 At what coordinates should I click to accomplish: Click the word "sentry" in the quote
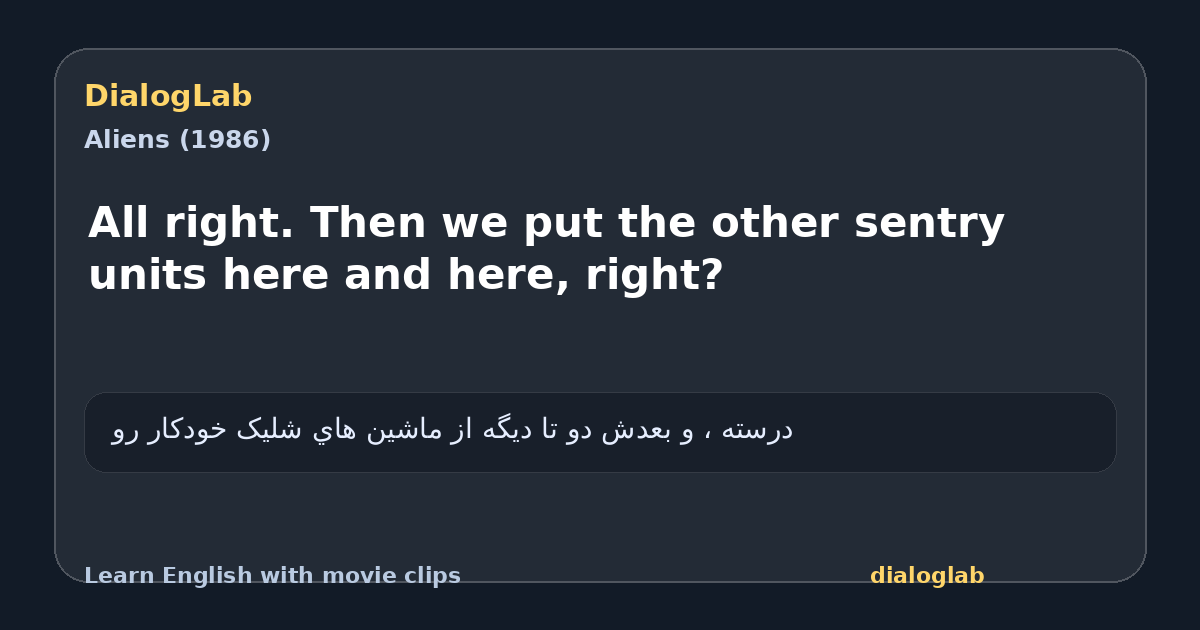point(929,224)
